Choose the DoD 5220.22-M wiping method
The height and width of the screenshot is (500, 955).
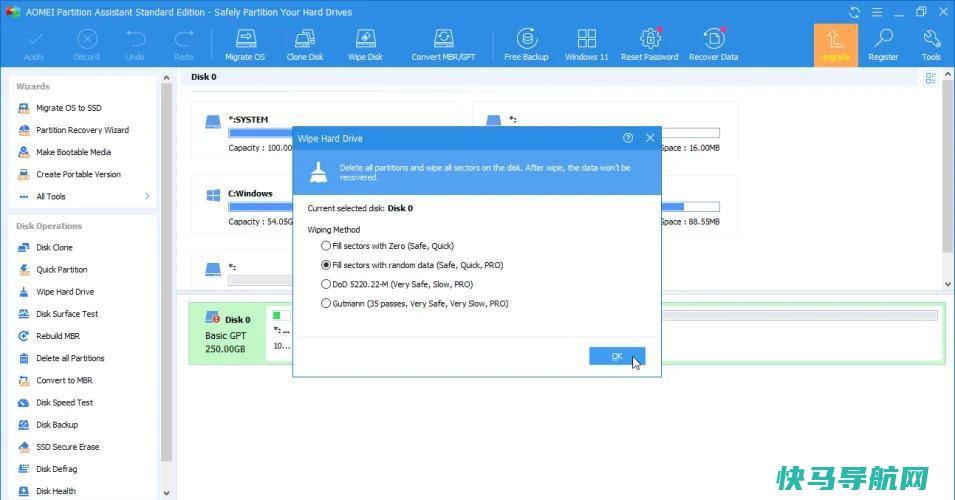[x=397, y=284]
